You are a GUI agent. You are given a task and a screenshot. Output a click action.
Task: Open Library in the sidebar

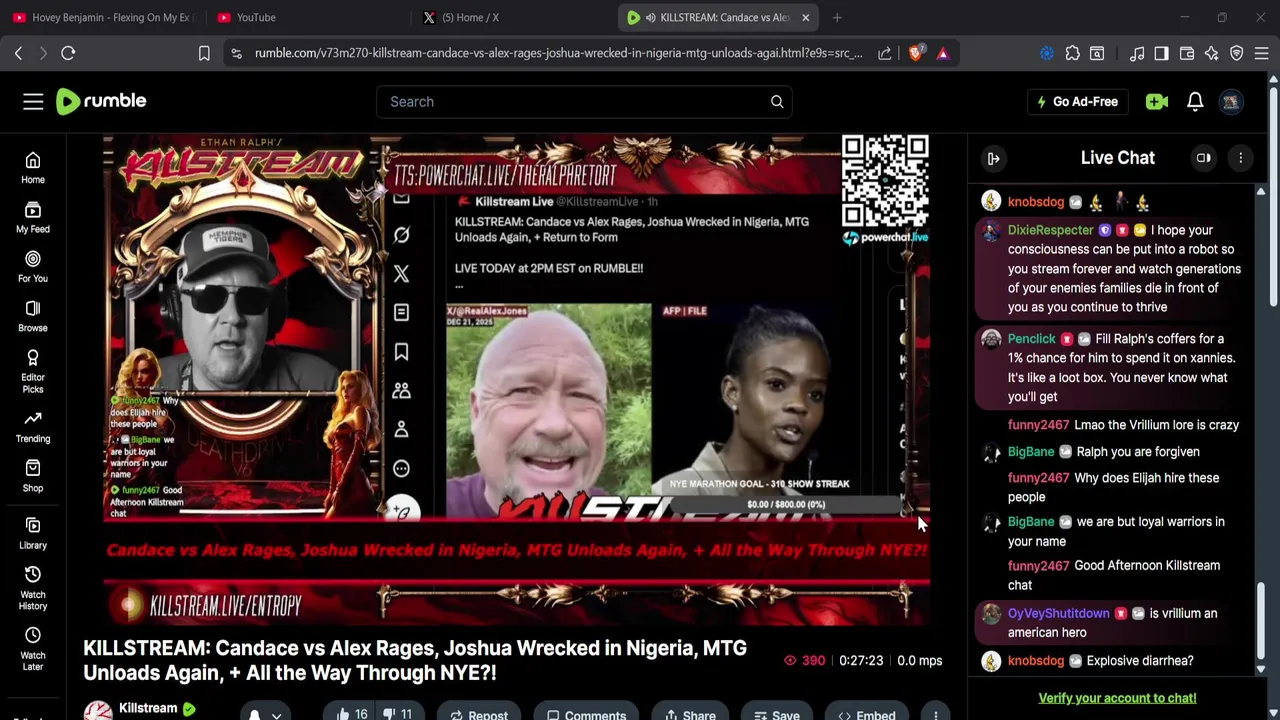[x=33, y=533]
